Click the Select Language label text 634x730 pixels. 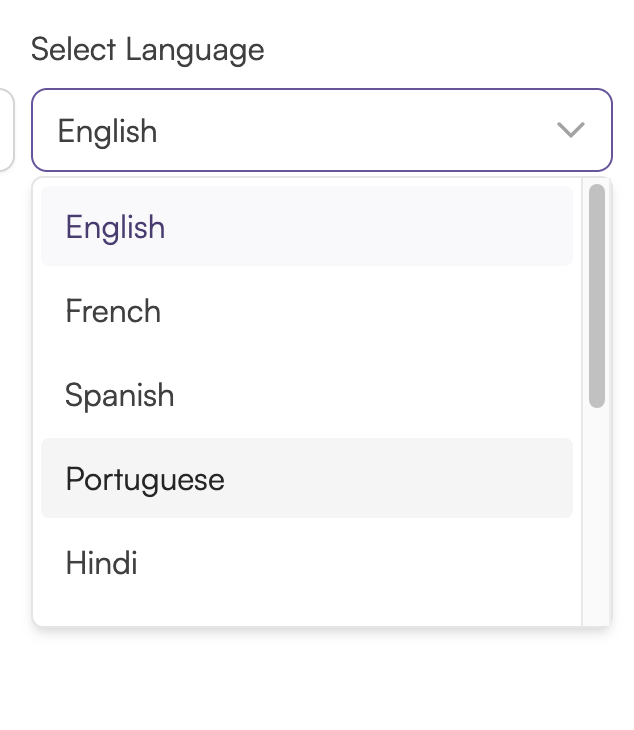pos(148,50)
